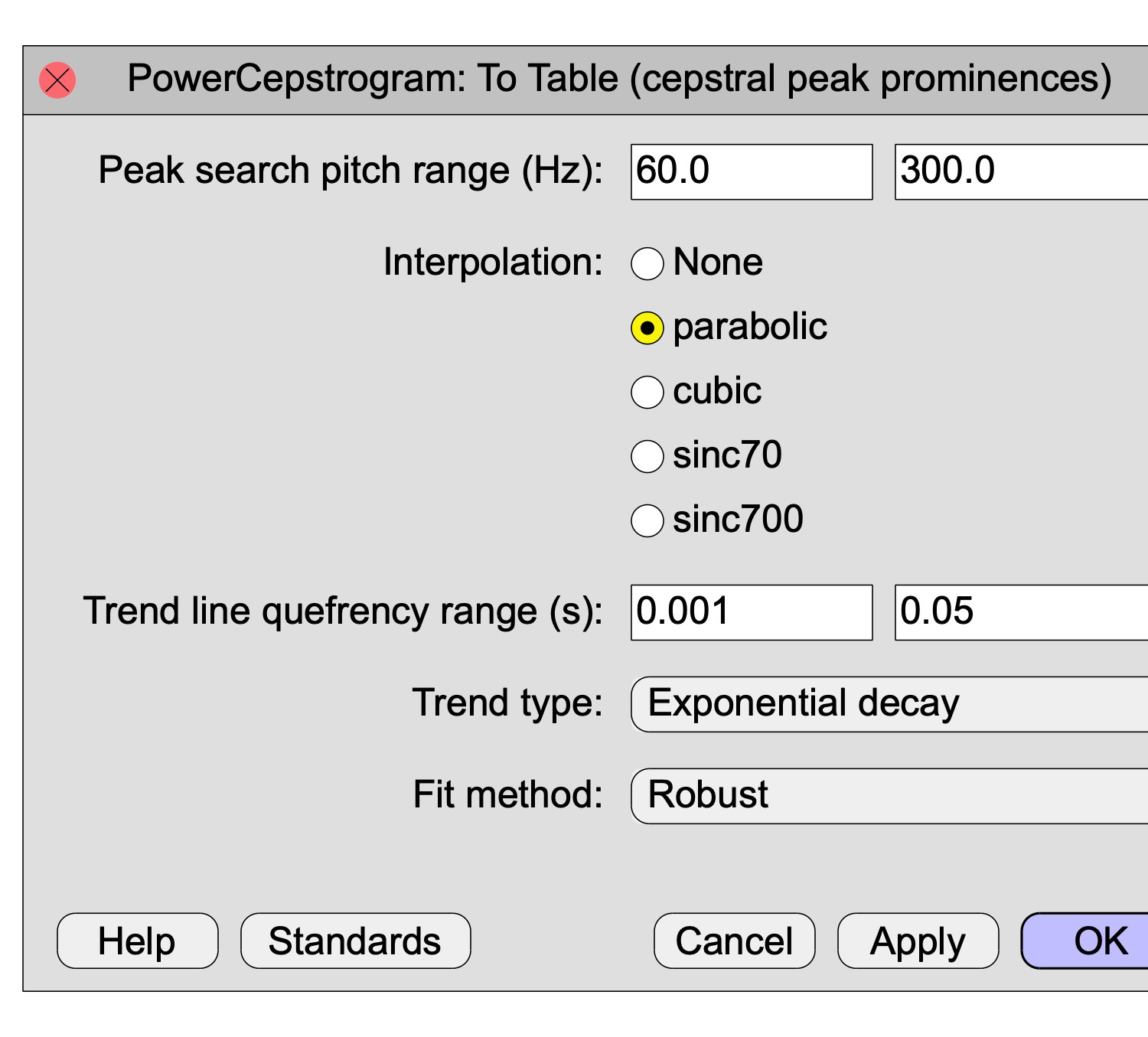
Task: Edit the quefrency start field 0.001
Action: (751, 612)
